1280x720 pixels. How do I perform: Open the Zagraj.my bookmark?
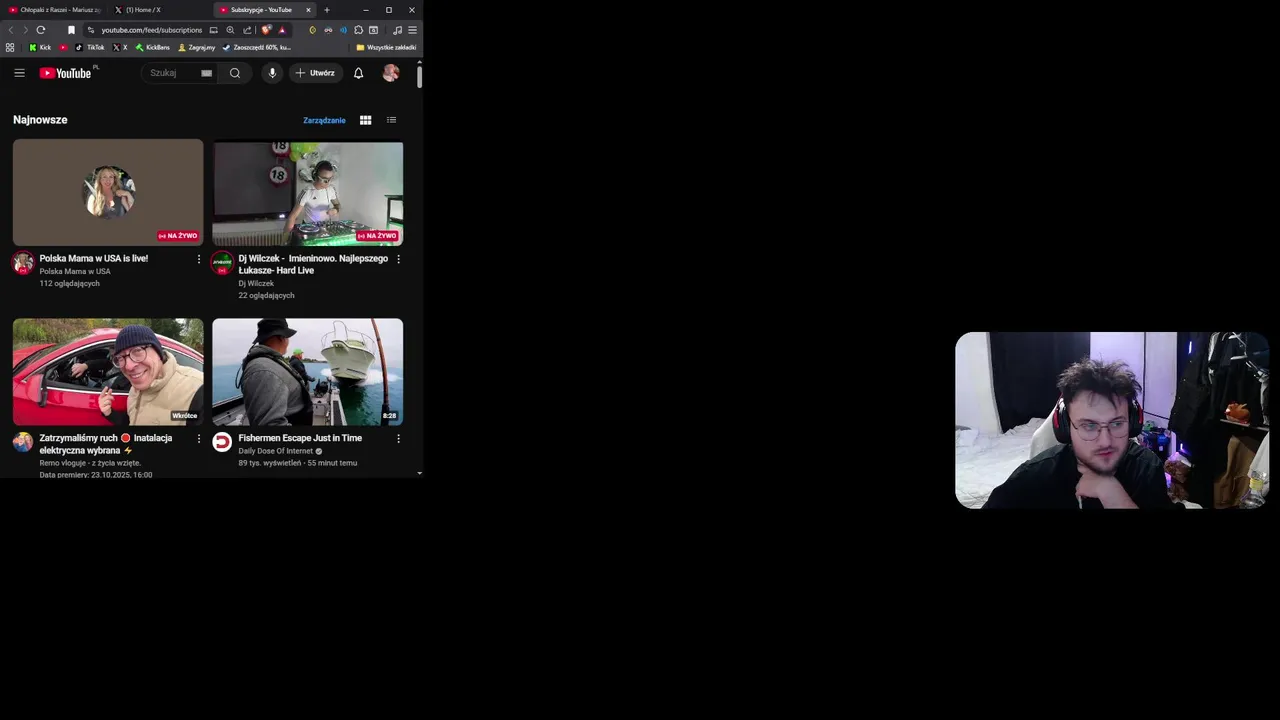pyautogui.click(x=196, y=47)
